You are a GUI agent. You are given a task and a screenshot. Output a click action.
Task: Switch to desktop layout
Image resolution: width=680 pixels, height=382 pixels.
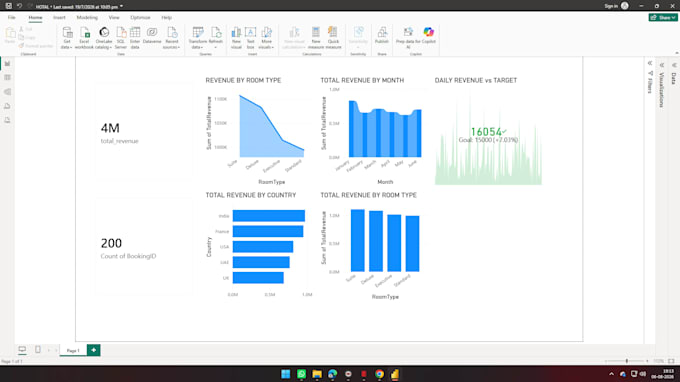[x=22, y=349]
